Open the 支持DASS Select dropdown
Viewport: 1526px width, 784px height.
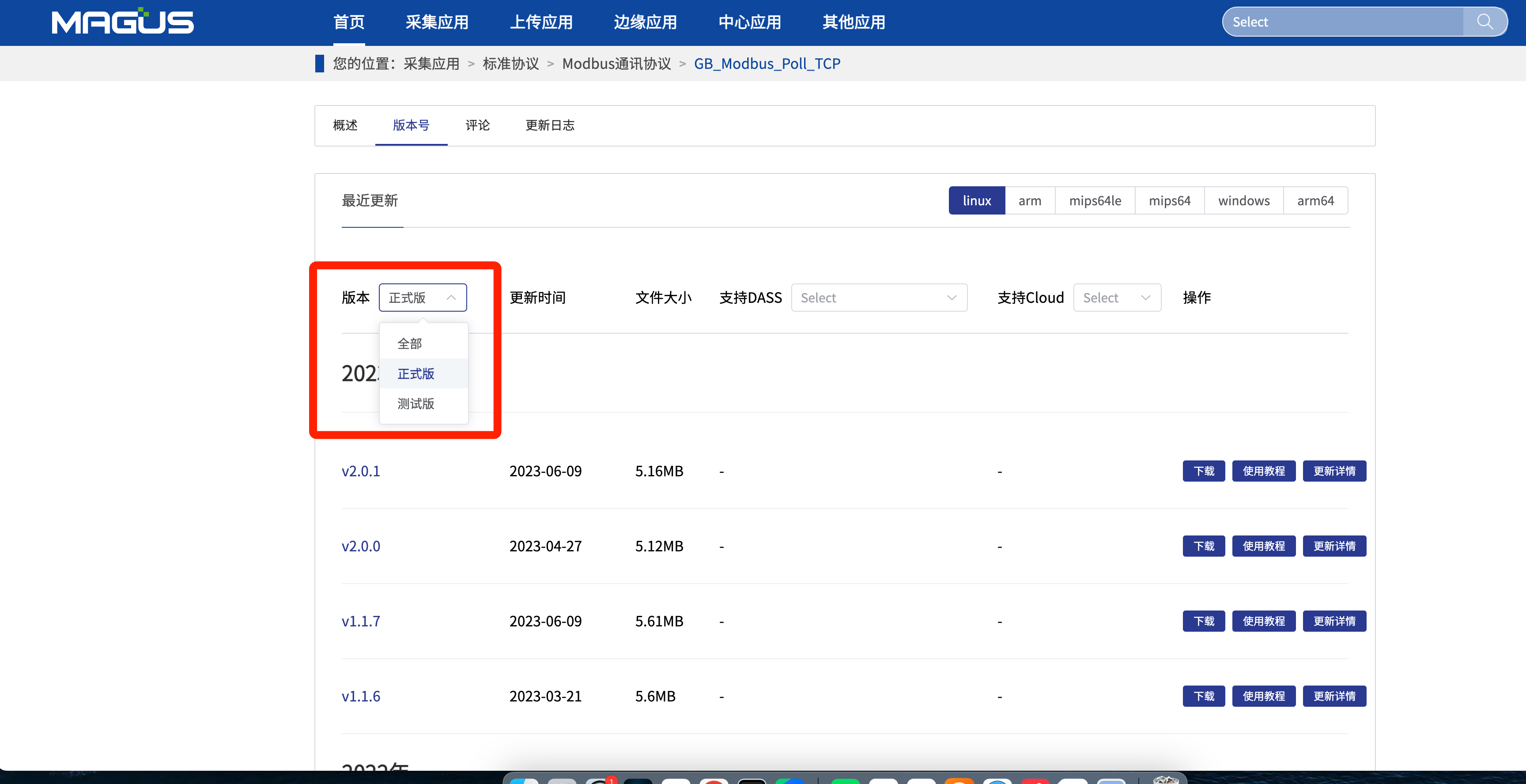(879, 297)
